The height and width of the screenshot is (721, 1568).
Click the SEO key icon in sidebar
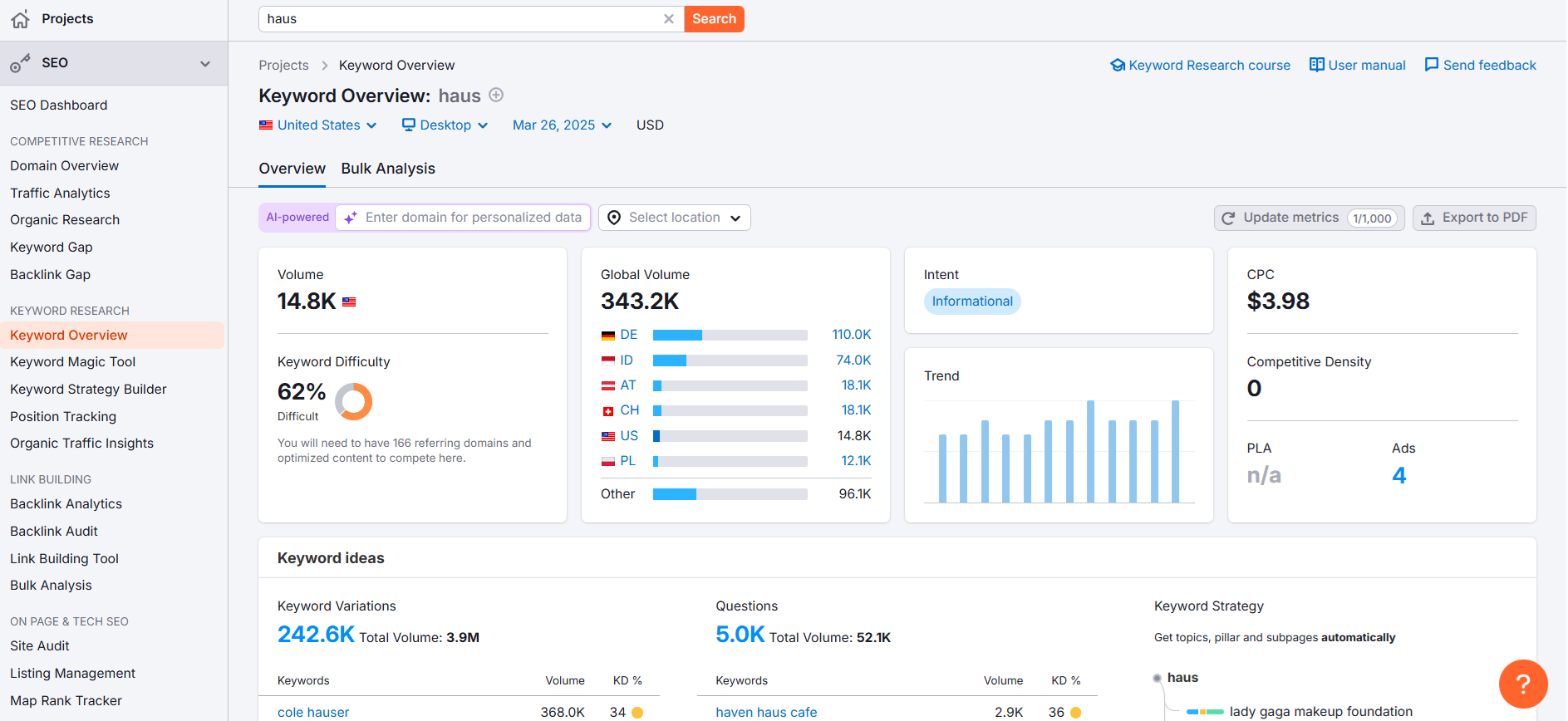pos(21,63)
